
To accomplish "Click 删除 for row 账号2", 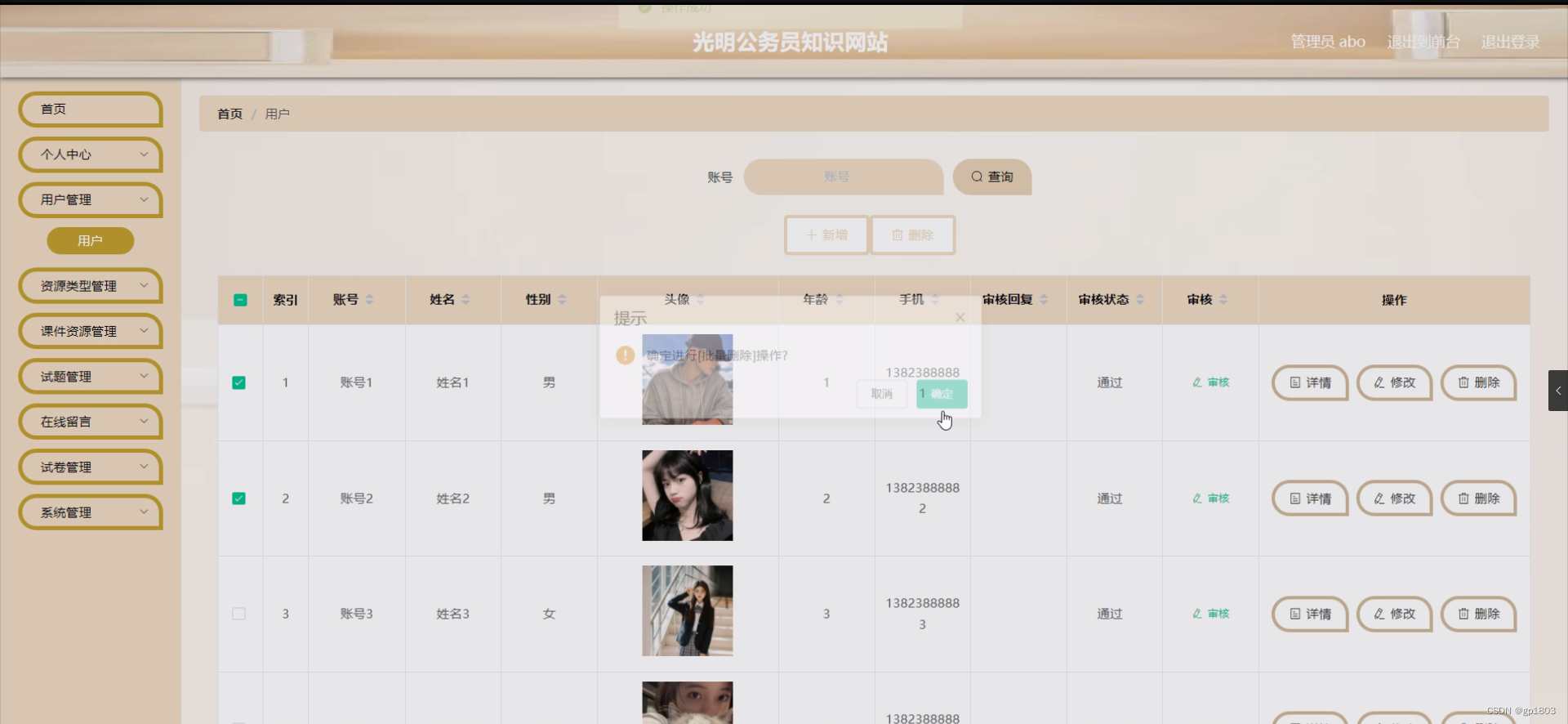I will [x=1479, y=498].
